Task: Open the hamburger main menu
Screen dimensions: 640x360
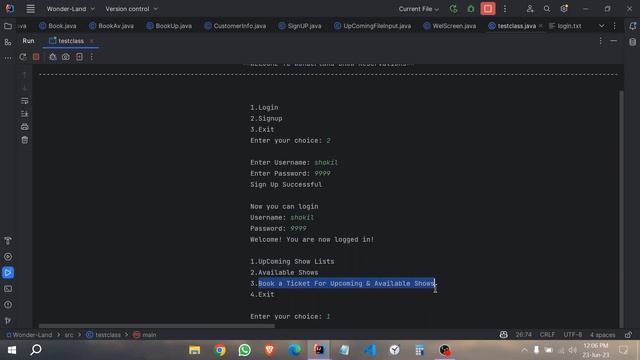Action: (x=31, y=9)
